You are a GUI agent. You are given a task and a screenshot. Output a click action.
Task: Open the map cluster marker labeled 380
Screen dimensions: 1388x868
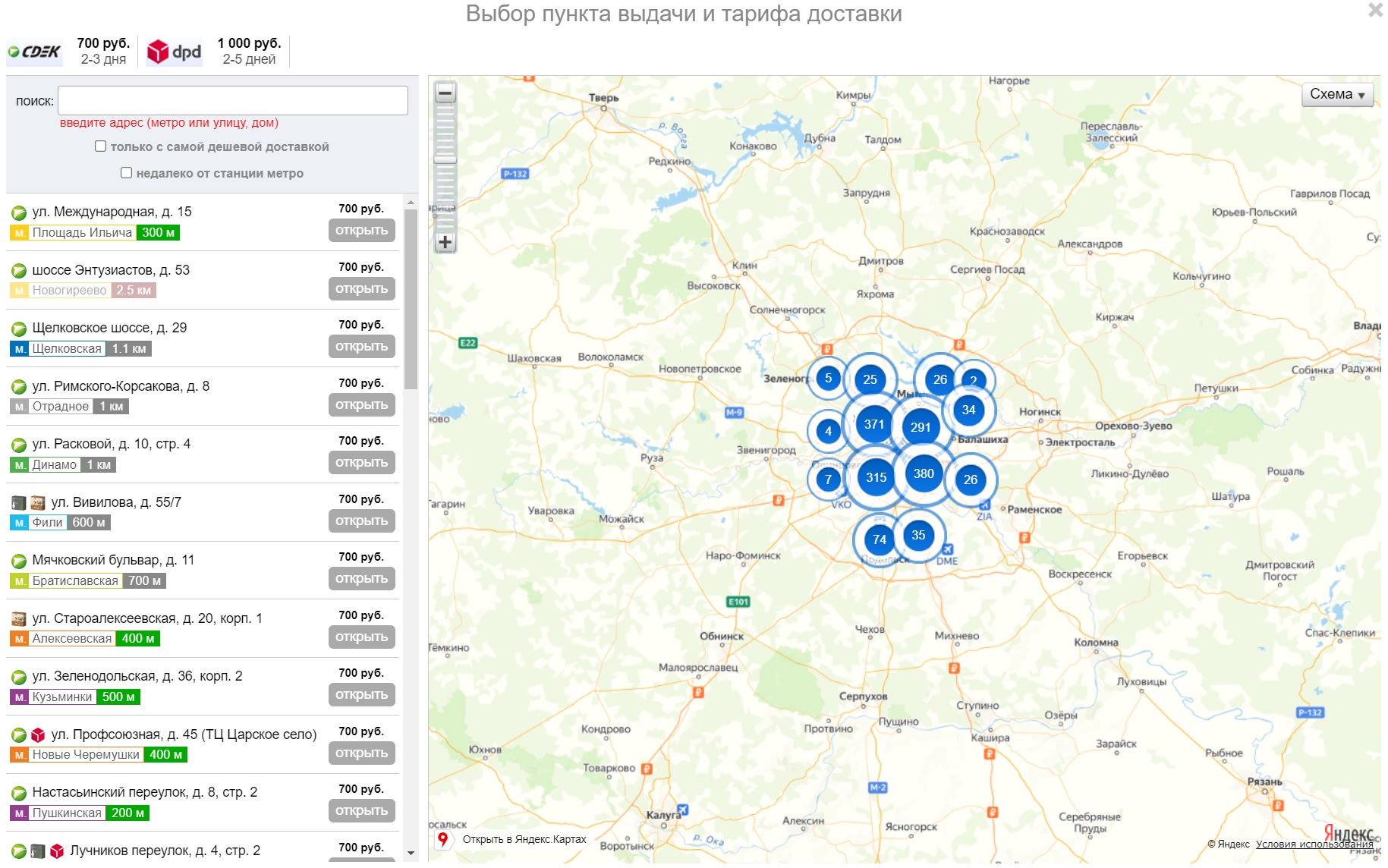[x=924, y=473]
